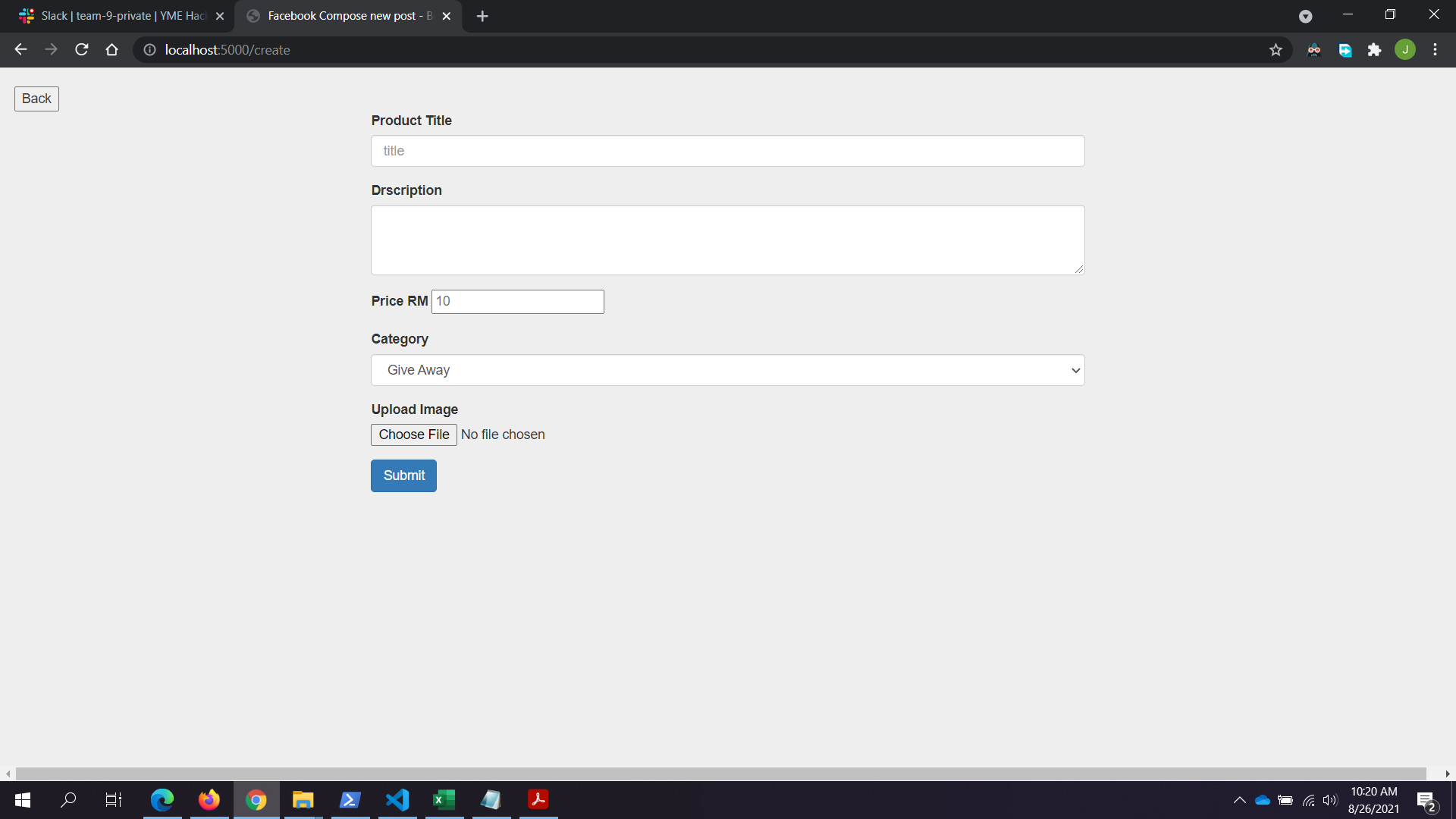Image resolution: width=1456 pixels, height=819 pixels.
Task: Click the browser home icon
Action: tap(112, 50)
